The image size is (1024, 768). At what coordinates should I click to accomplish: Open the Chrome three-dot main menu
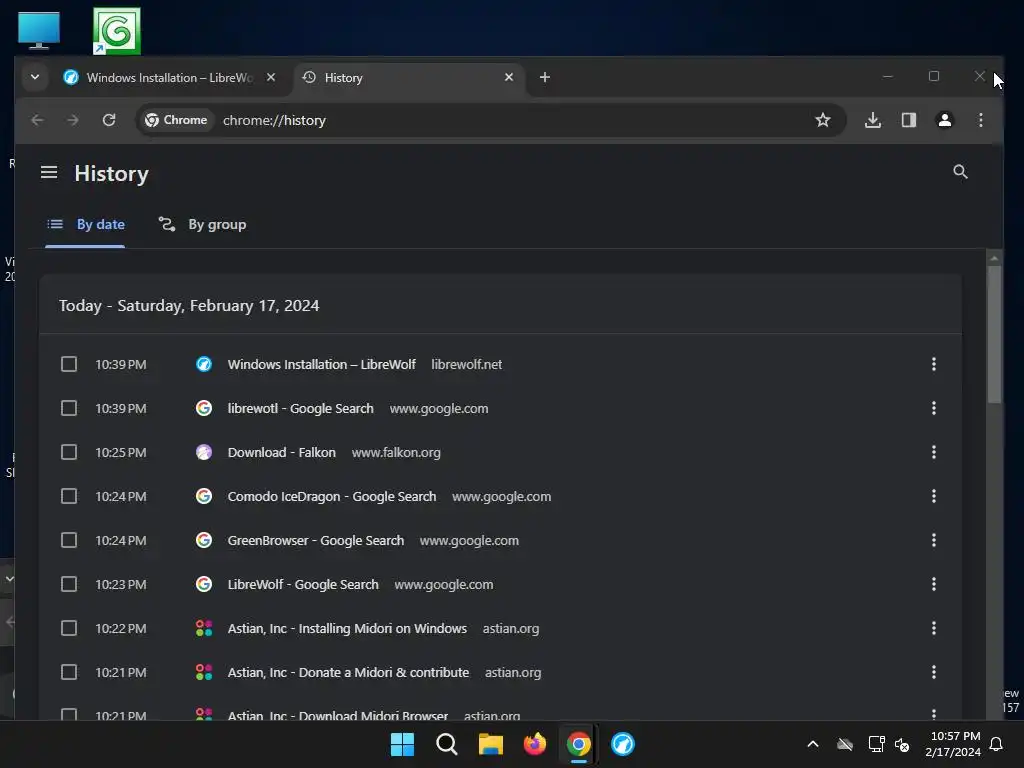[980, 120]
